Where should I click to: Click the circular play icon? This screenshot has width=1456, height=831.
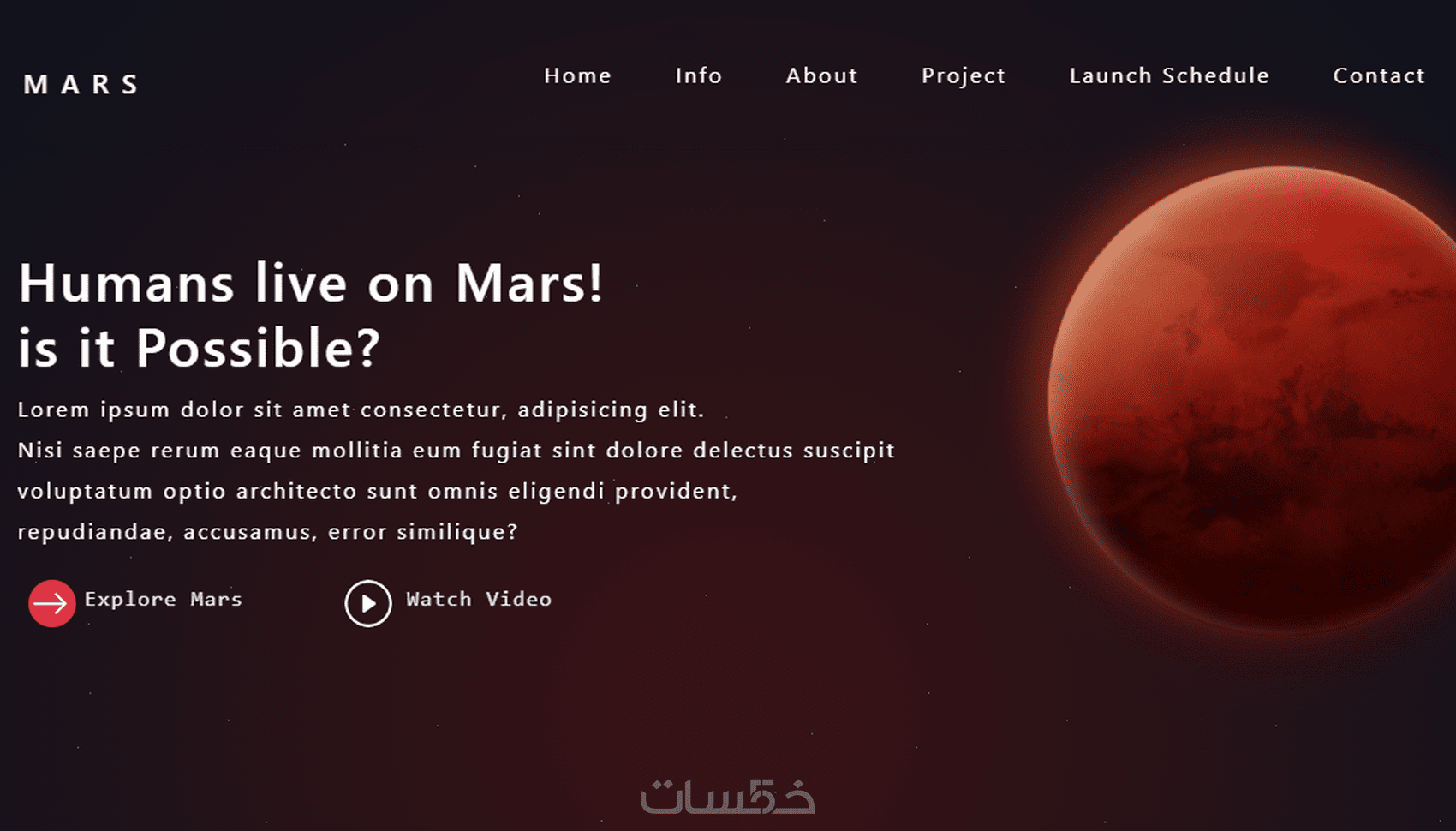coord(368,603)
